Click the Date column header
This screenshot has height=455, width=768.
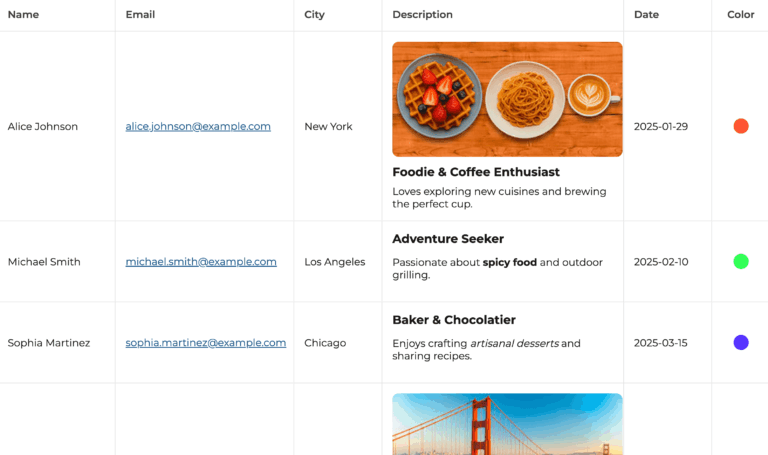646,15
